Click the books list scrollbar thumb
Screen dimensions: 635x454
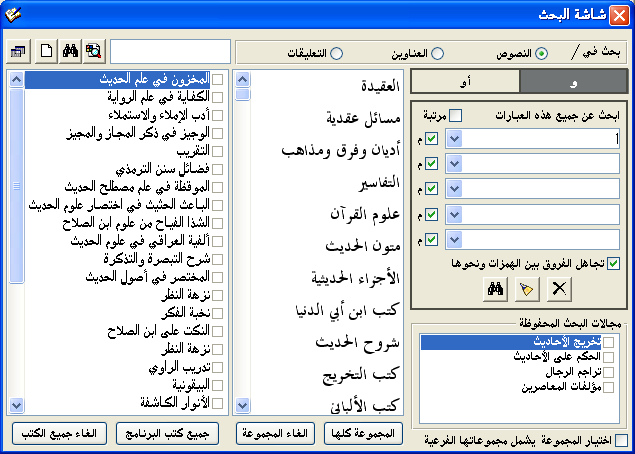point(16,186)
